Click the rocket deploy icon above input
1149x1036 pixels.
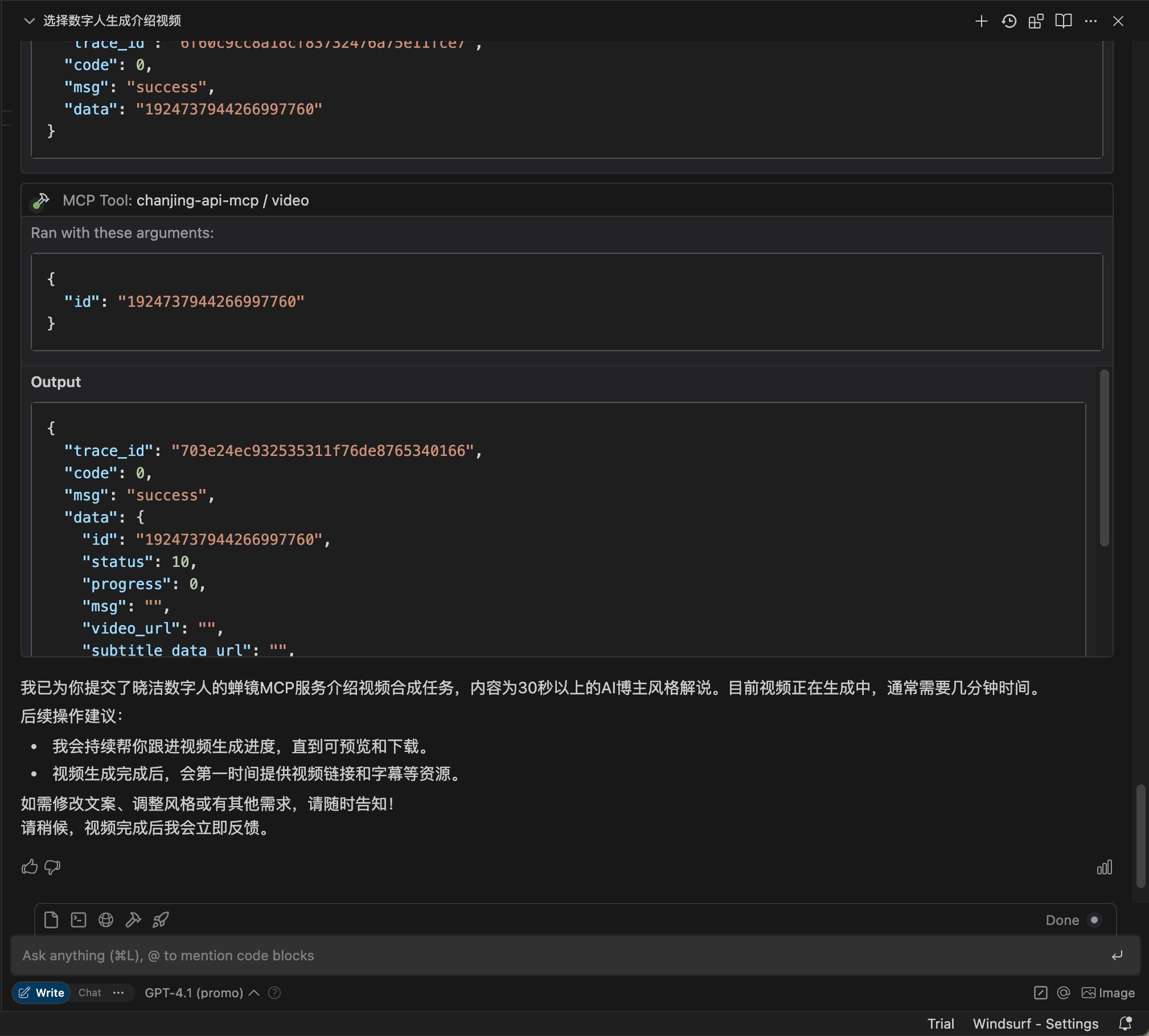pos(161,920)
